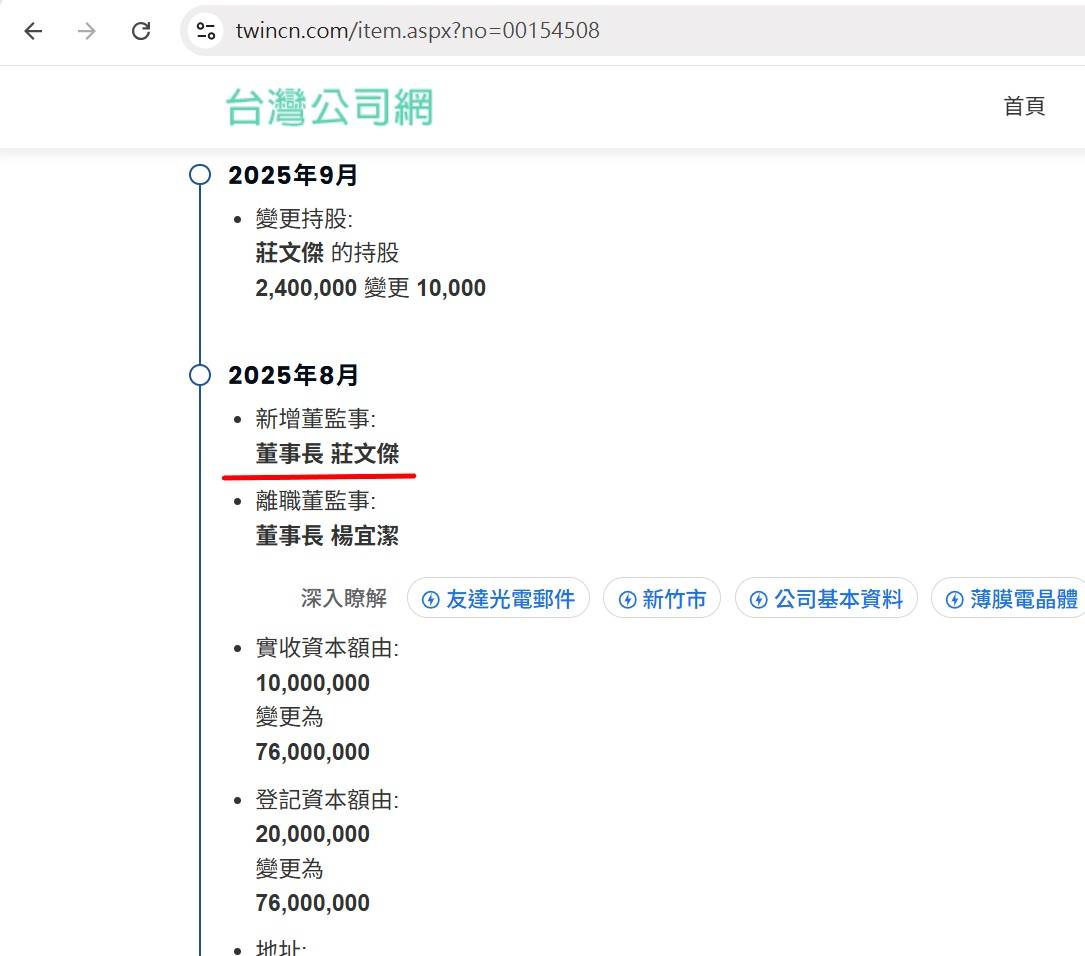
Task: Click the 深入瞭解 label
Action: coord(343,599)
